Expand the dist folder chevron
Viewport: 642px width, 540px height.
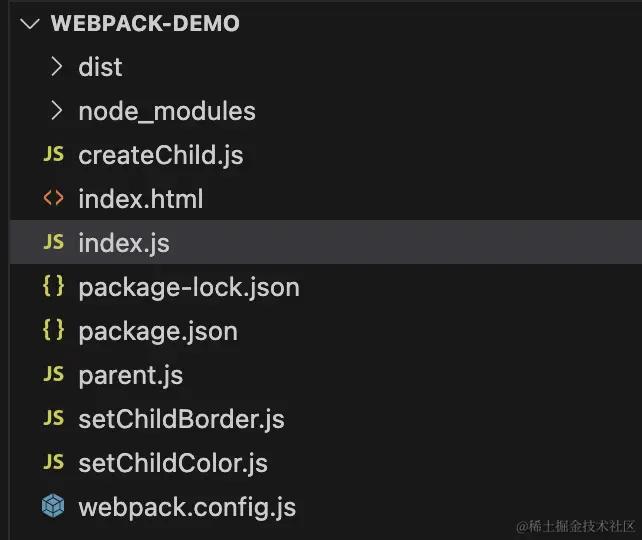pyautogui.click(x=57, y=66)
